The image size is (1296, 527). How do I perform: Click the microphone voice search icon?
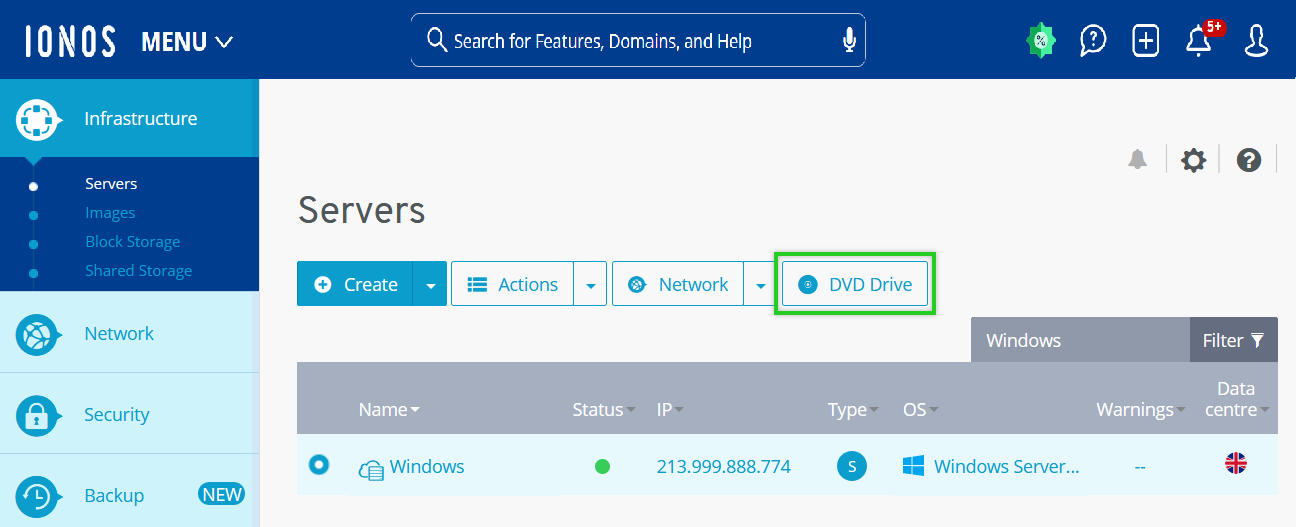coord(849,40)
